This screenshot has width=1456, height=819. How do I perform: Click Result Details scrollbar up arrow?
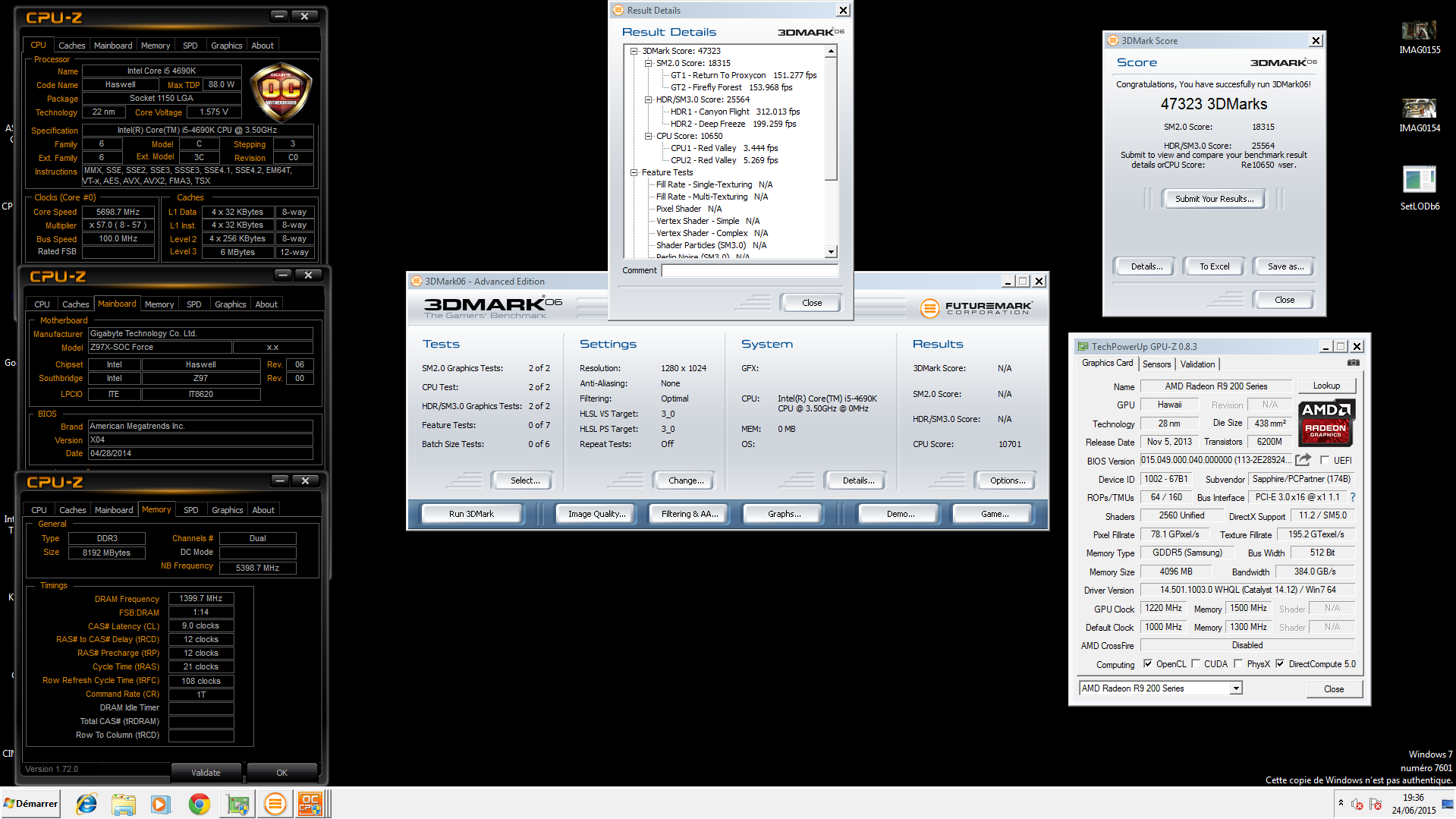pyautogui.click(x=832, y=52)
